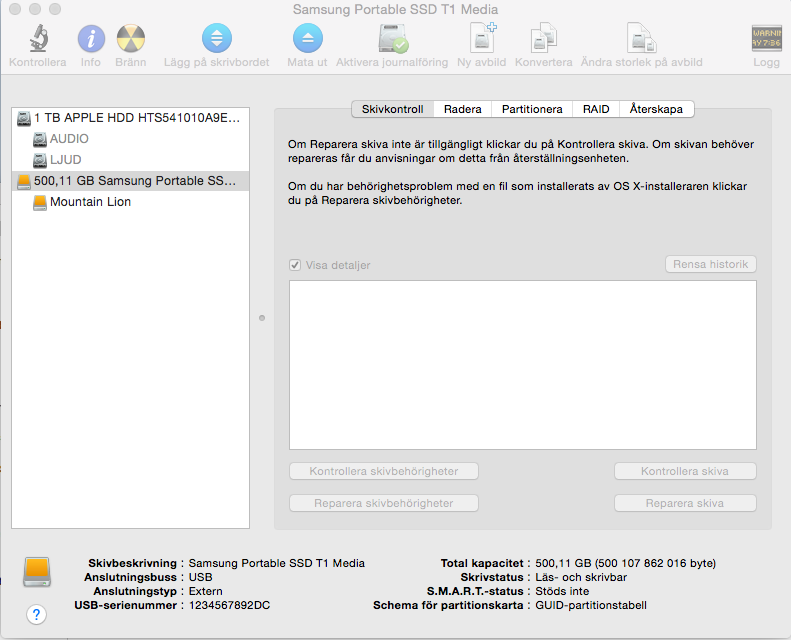
Task: Click the orange Samsung SSD drive icon
Action: [x=24, y=182]
